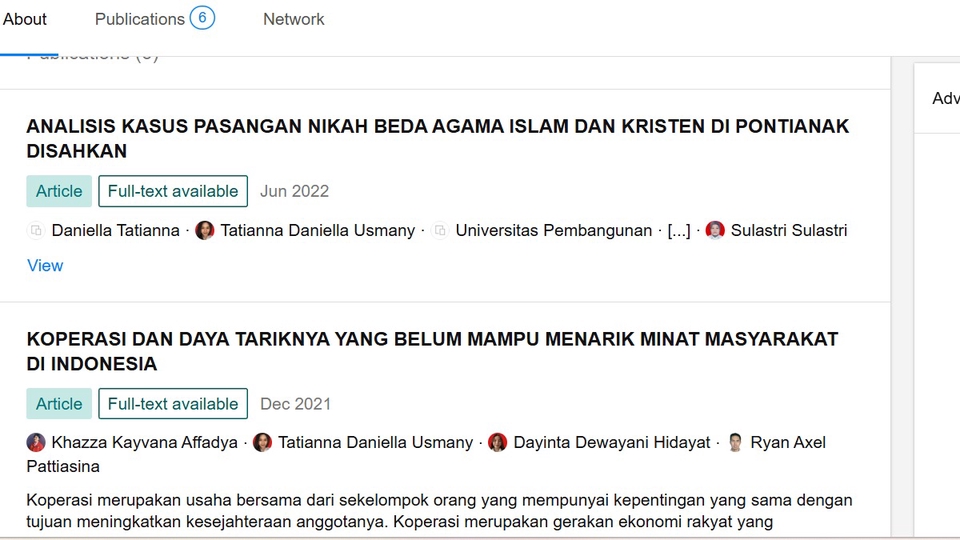Open the About tab
The image size is (960, 540).
pyautogui.click(x=24, y=20)
